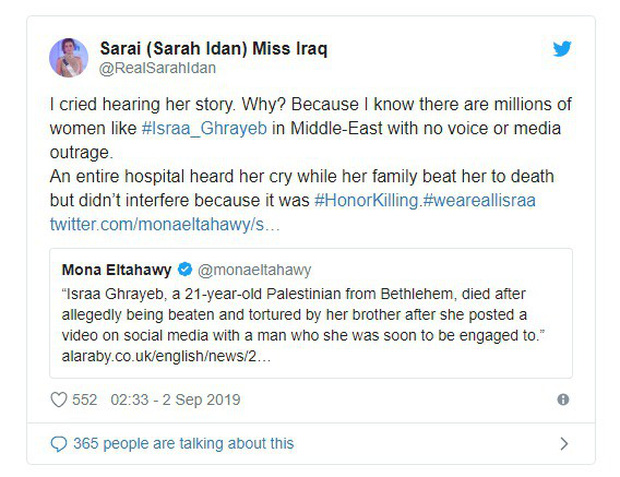Click the Sarai (Sarah Idan) Miss Iraq name
The width and height of the screenshot is (620, 477).
pos(213,48)
